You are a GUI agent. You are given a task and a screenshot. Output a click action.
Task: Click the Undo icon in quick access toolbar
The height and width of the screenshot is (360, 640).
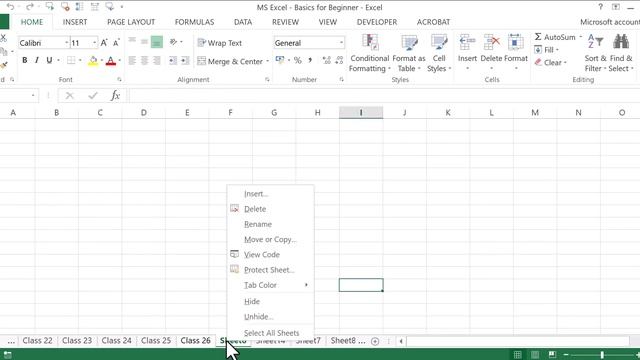coord(11,7)
